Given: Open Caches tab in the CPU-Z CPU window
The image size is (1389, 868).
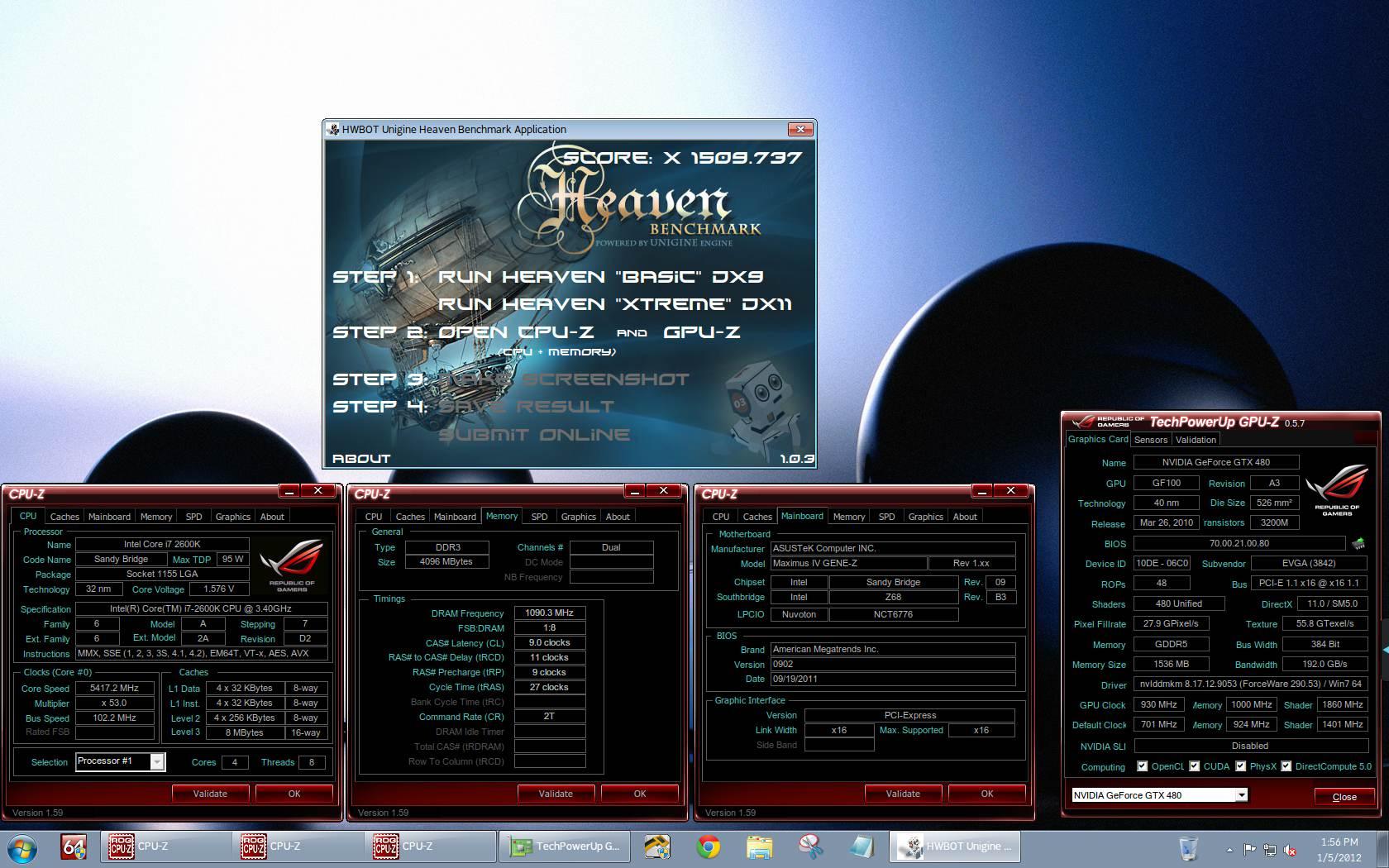Looking at the screenshot, I should click(x=64, y=517).
